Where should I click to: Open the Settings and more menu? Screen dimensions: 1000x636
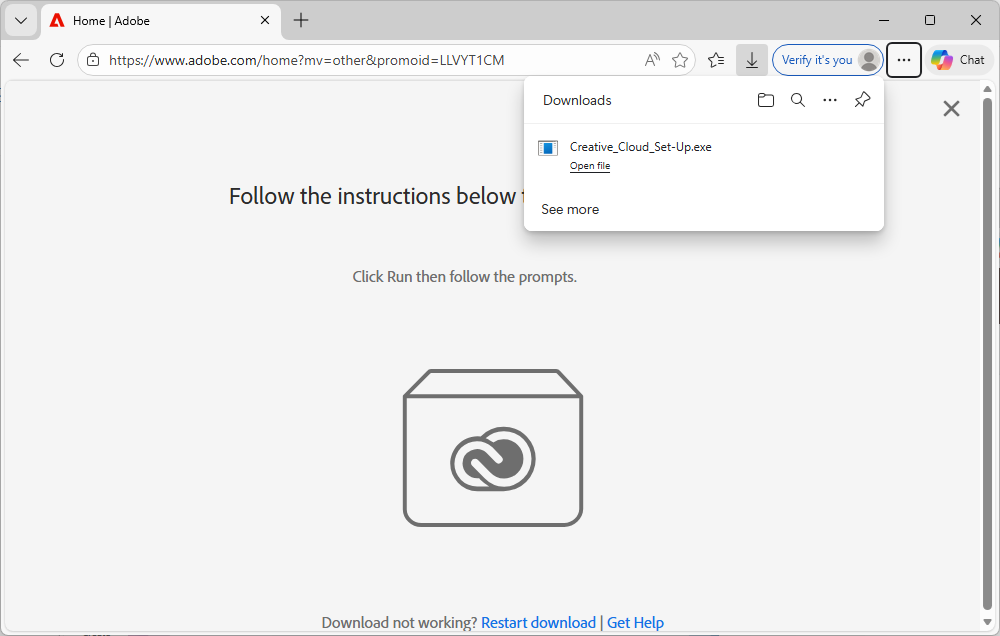coord(903,60)
